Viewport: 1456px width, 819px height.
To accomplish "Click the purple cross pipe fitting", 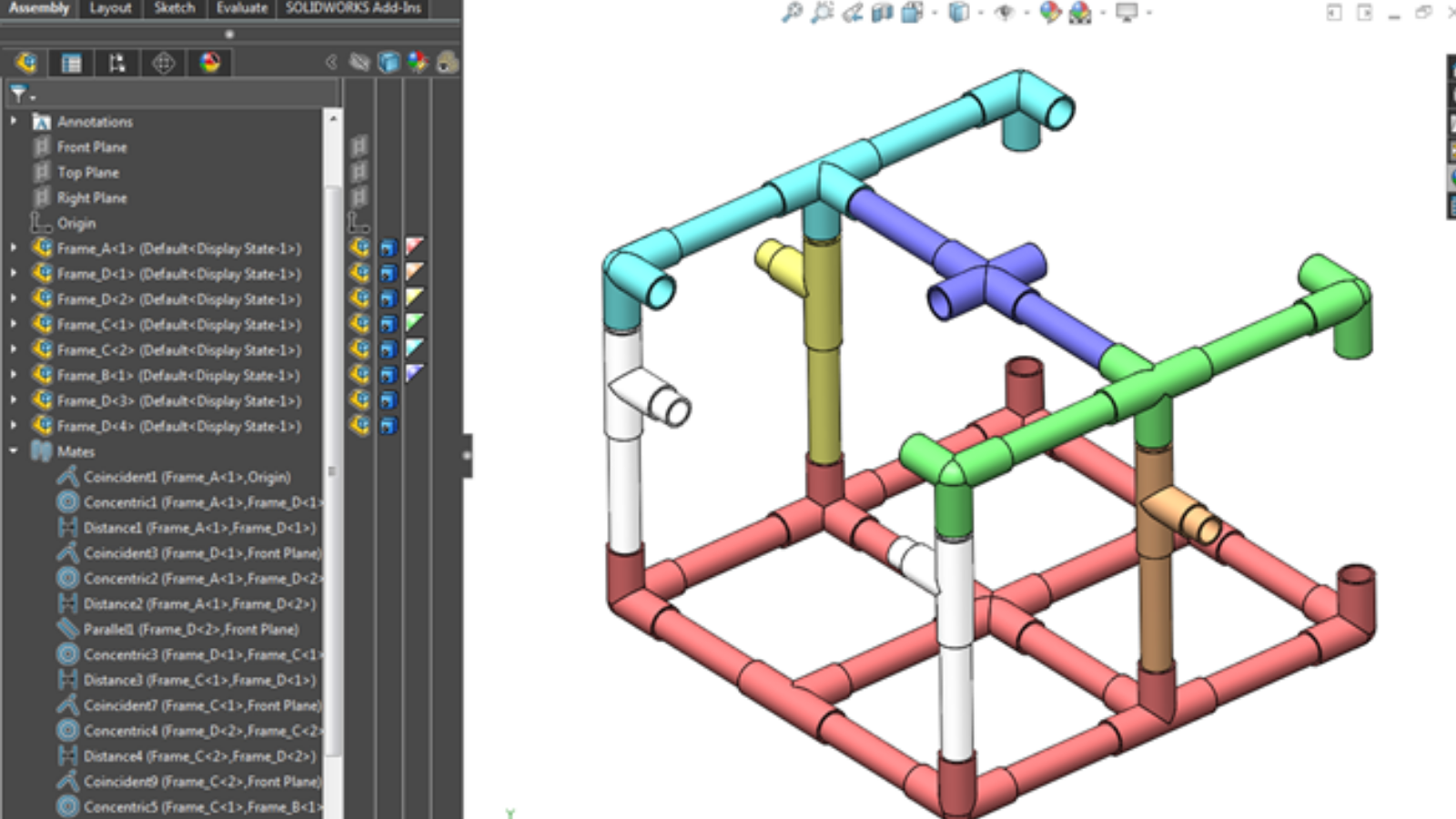I will [x=988, y=280].
